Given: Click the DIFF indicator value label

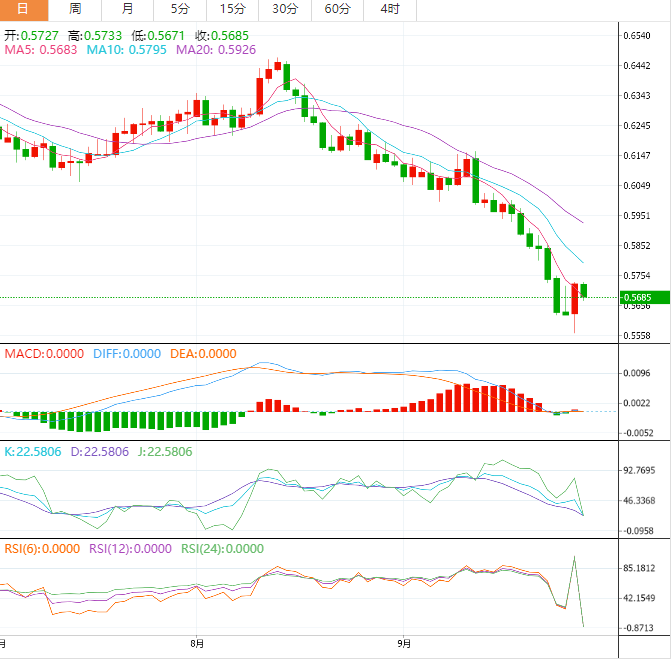Looking at the screenshot, I should 126,353.
